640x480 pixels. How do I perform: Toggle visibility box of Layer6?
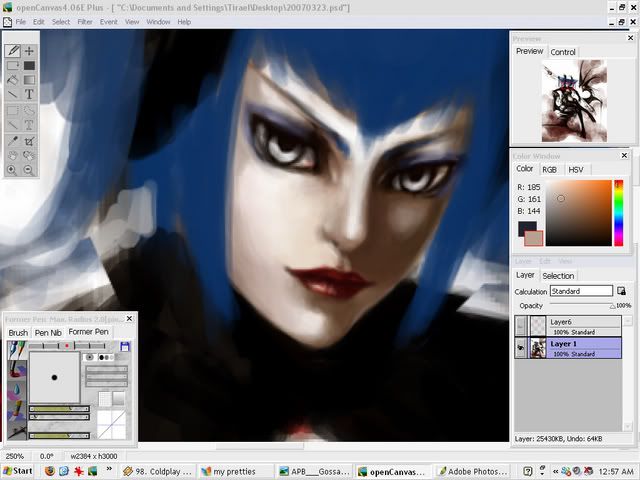click(x=520, y=325)
